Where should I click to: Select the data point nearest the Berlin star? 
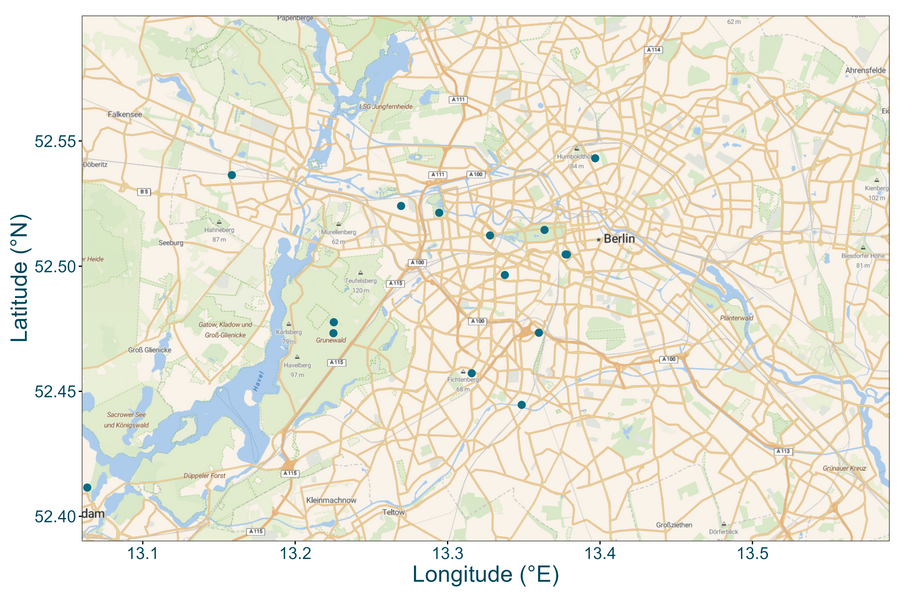(x=566, y=254)
